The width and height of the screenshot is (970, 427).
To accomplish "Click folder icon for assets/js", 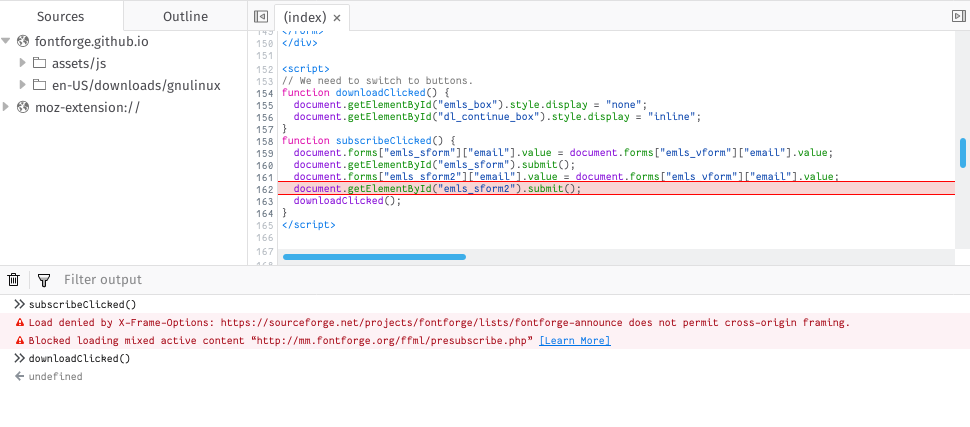I will tap(40, 63).
